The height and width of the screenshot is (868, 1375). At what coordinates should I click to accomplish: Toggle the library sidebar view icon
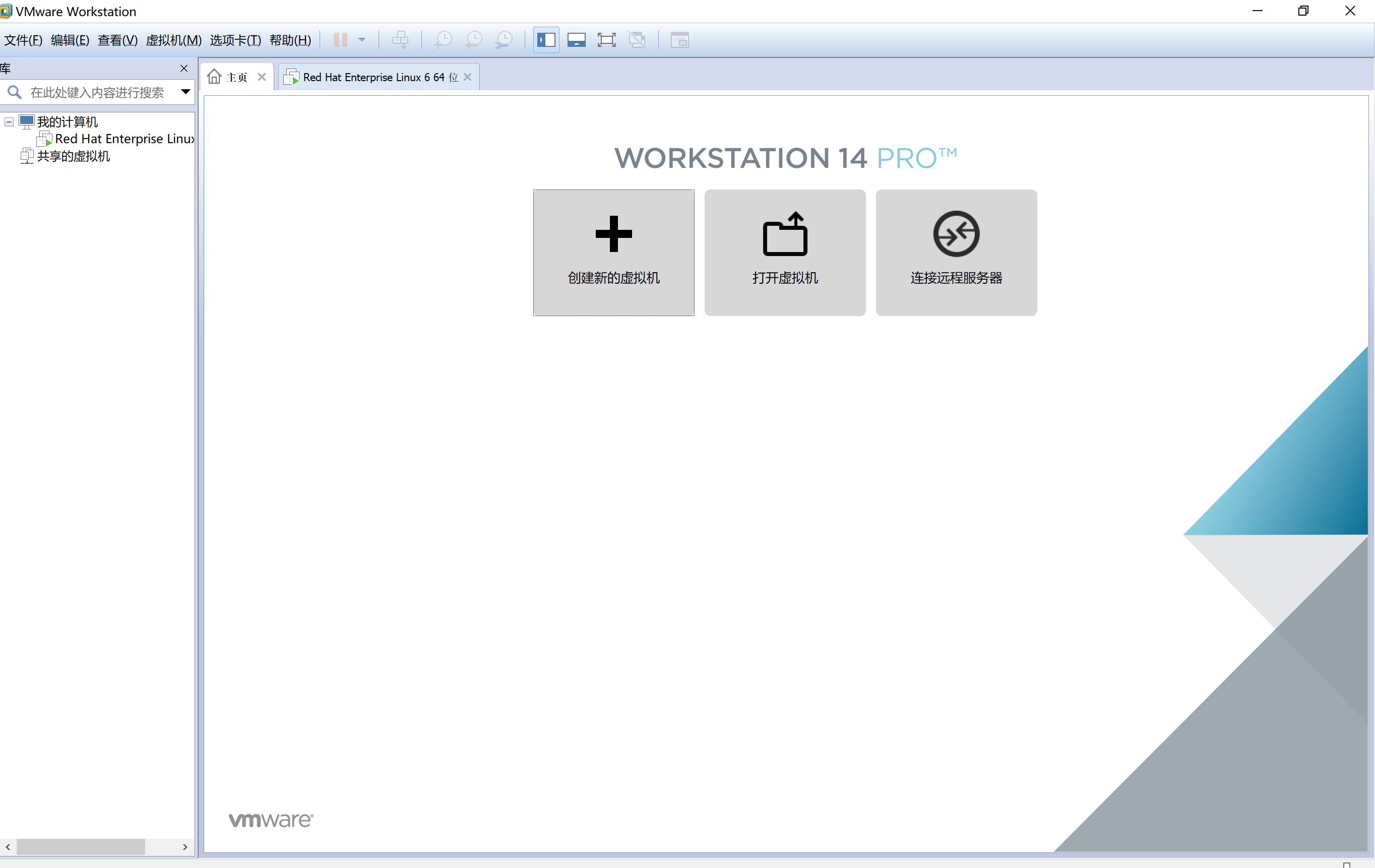pyautogui.click(x=546, y=40)
